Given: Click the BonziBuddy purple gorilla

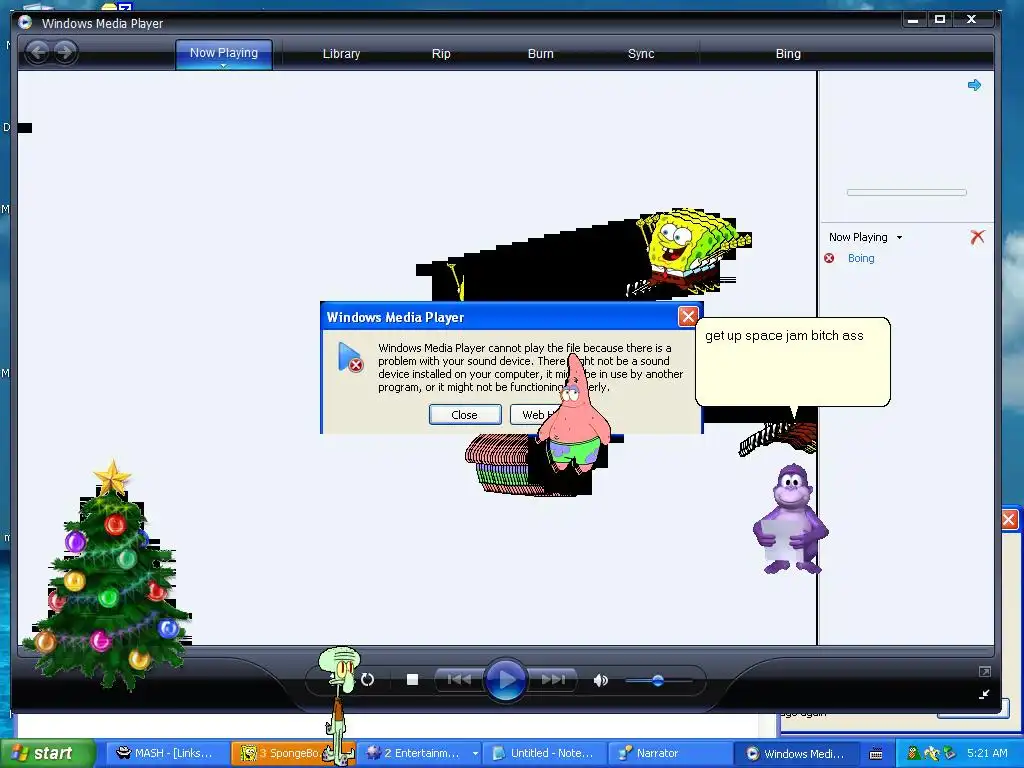Looking at the screenshot, I should coord(791,519).
